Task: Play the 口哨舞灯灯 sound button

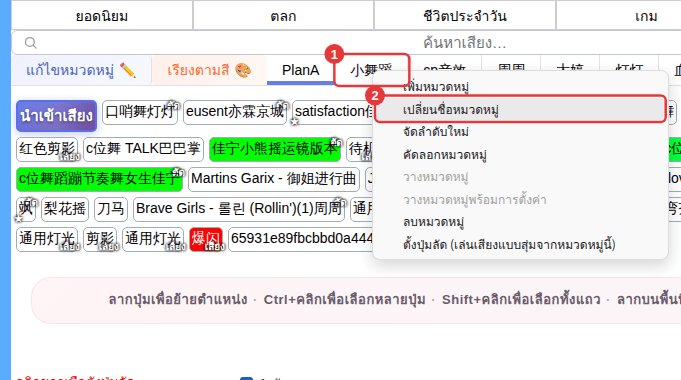Action: coord(140,112)
